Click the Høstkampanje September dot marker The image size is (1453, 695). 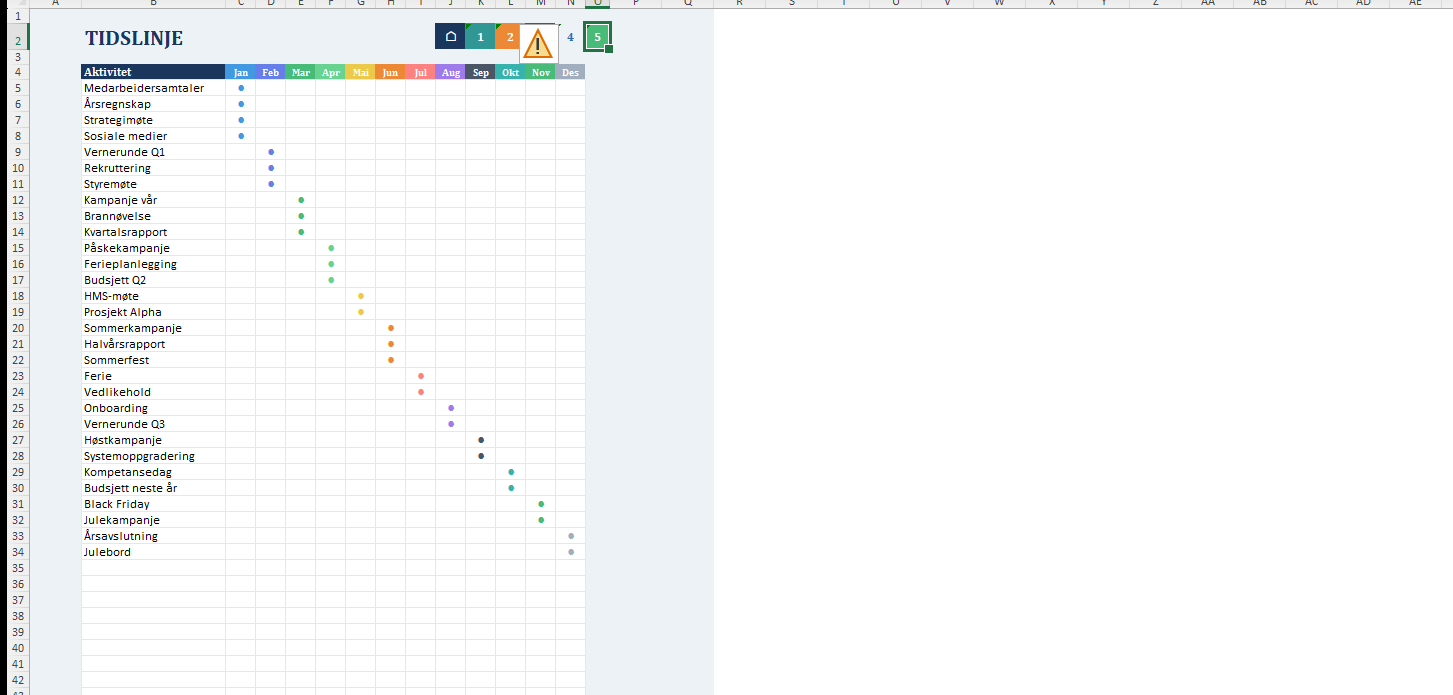point(481,440)
